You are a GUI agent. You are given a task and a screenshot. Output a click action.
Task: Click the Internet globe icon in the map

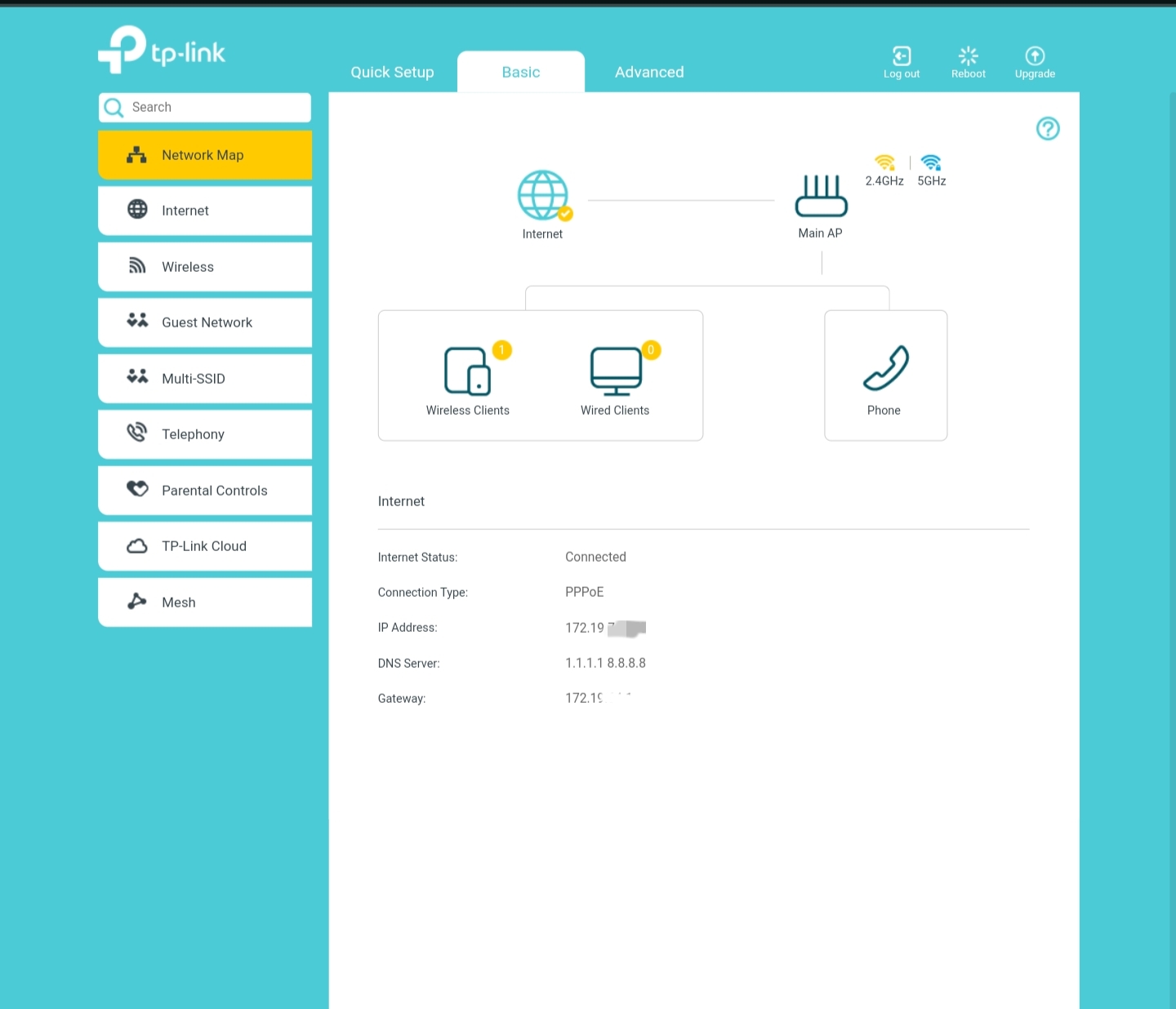tap(543, 195)
